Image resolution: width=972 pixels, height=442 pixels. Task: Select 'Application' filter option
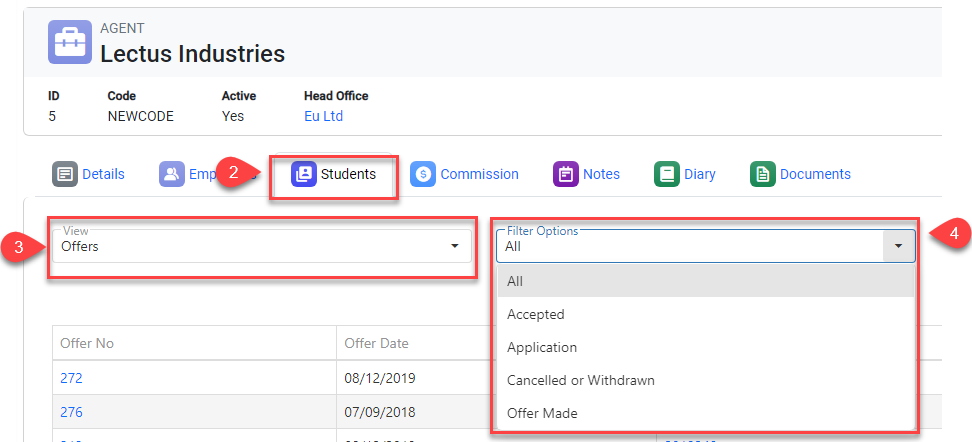click(x=542, y=347)
